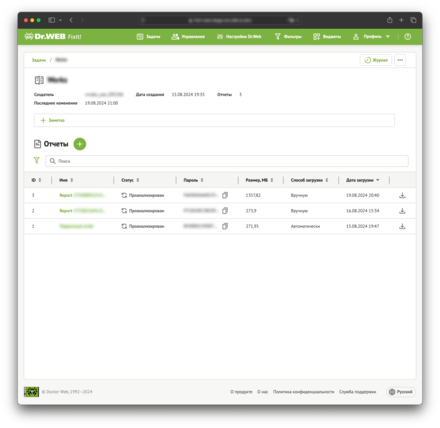Sort by Дата загрузки column arrow

(x=378, y=180)
